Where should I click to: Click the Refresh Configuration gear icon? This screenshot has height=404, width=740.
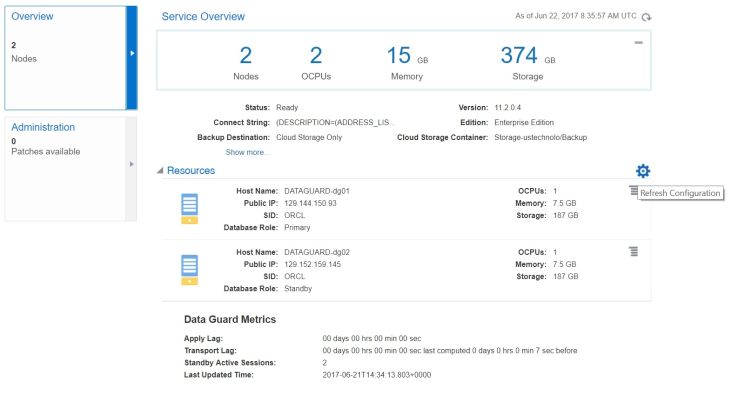(642, 171)
